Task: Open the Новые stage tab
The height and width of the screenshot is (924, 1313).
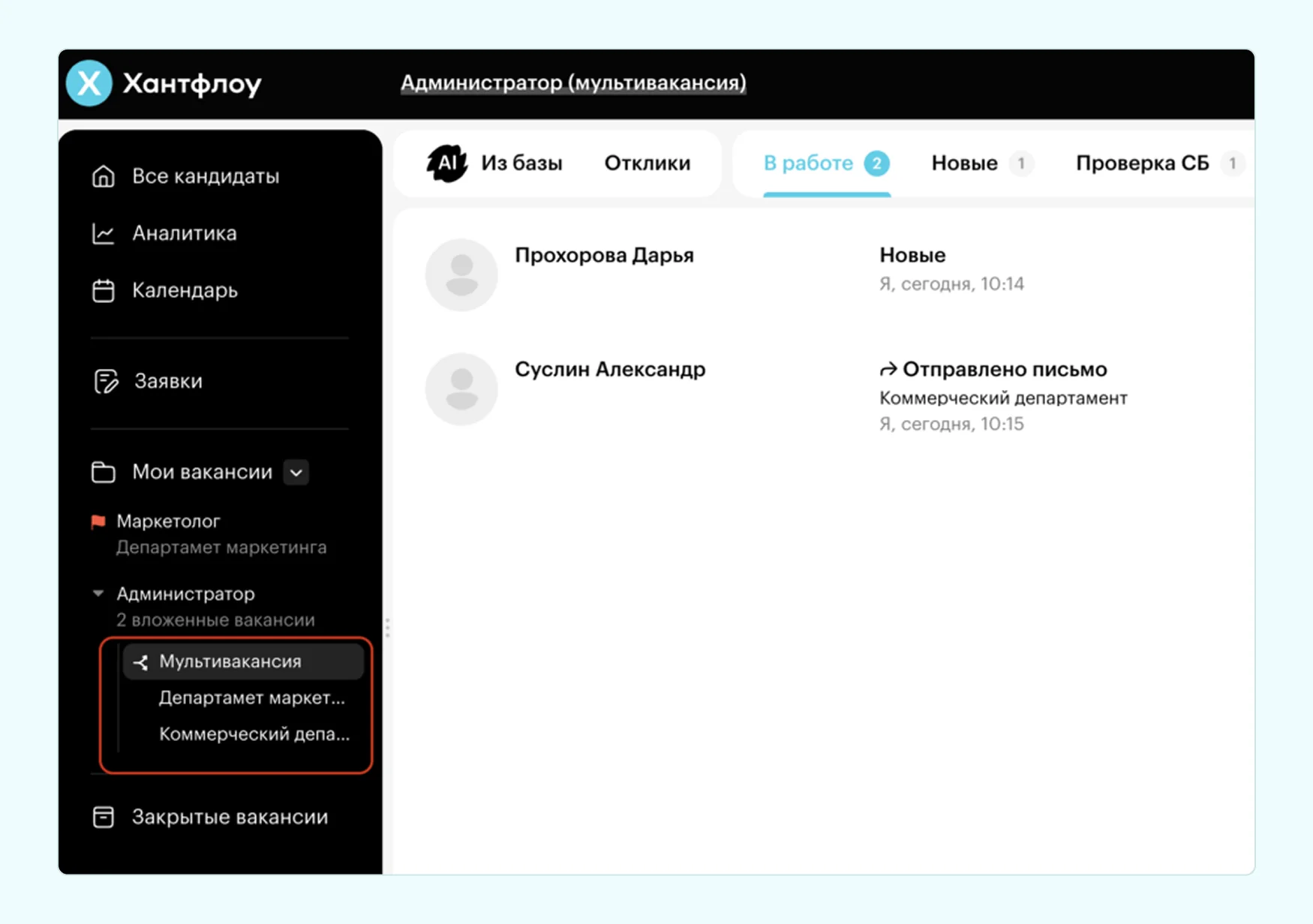Action: click(x=982, y=163)
